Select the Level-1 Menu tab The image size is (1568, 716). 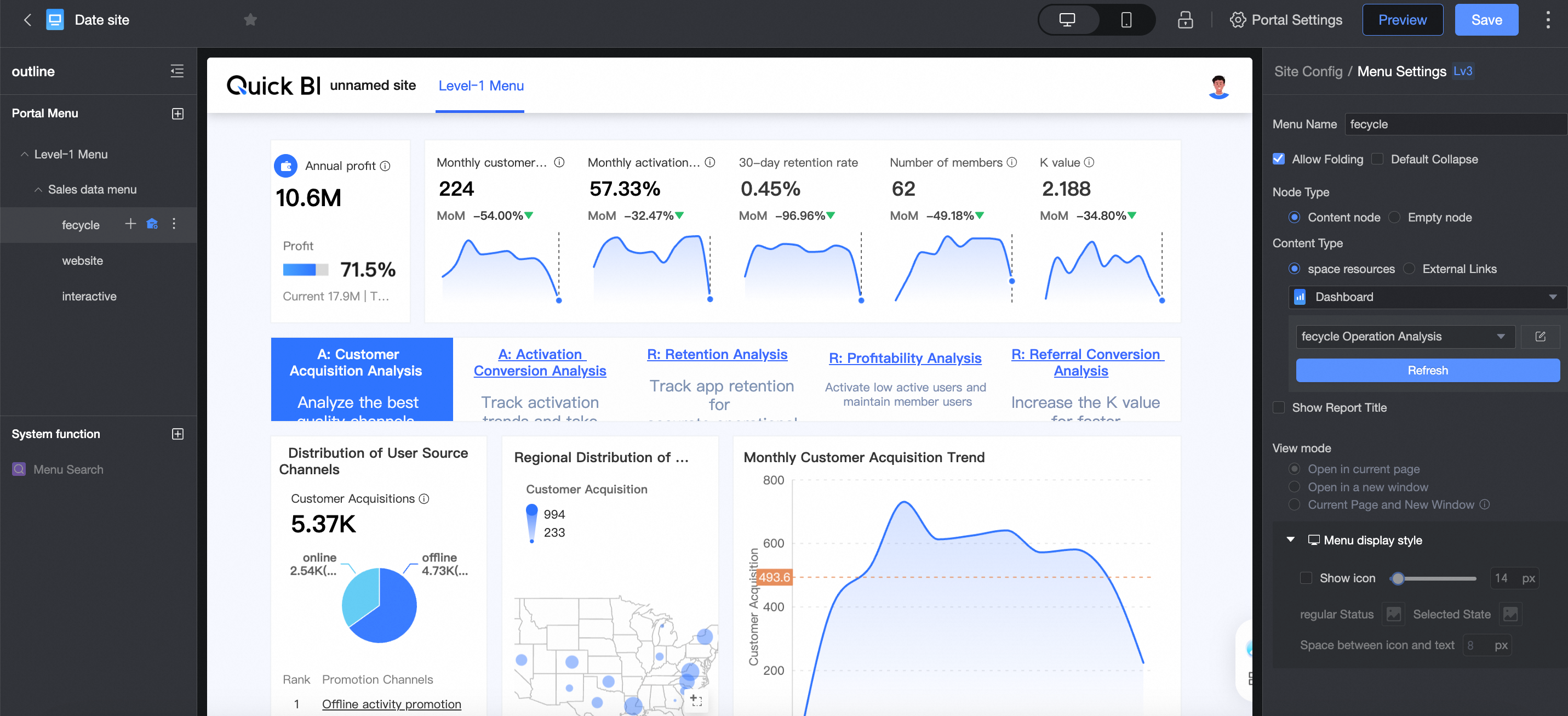481,86
